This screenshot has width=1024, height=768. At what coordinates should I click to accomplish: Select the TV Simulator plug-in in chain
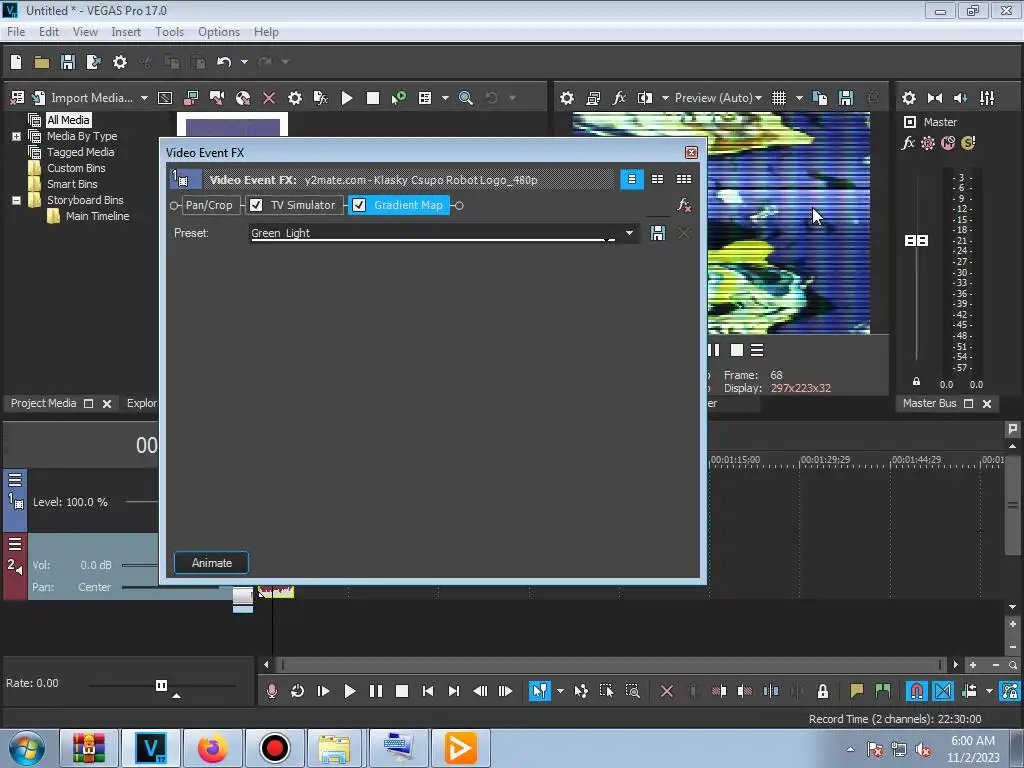[x=302, y=205]
